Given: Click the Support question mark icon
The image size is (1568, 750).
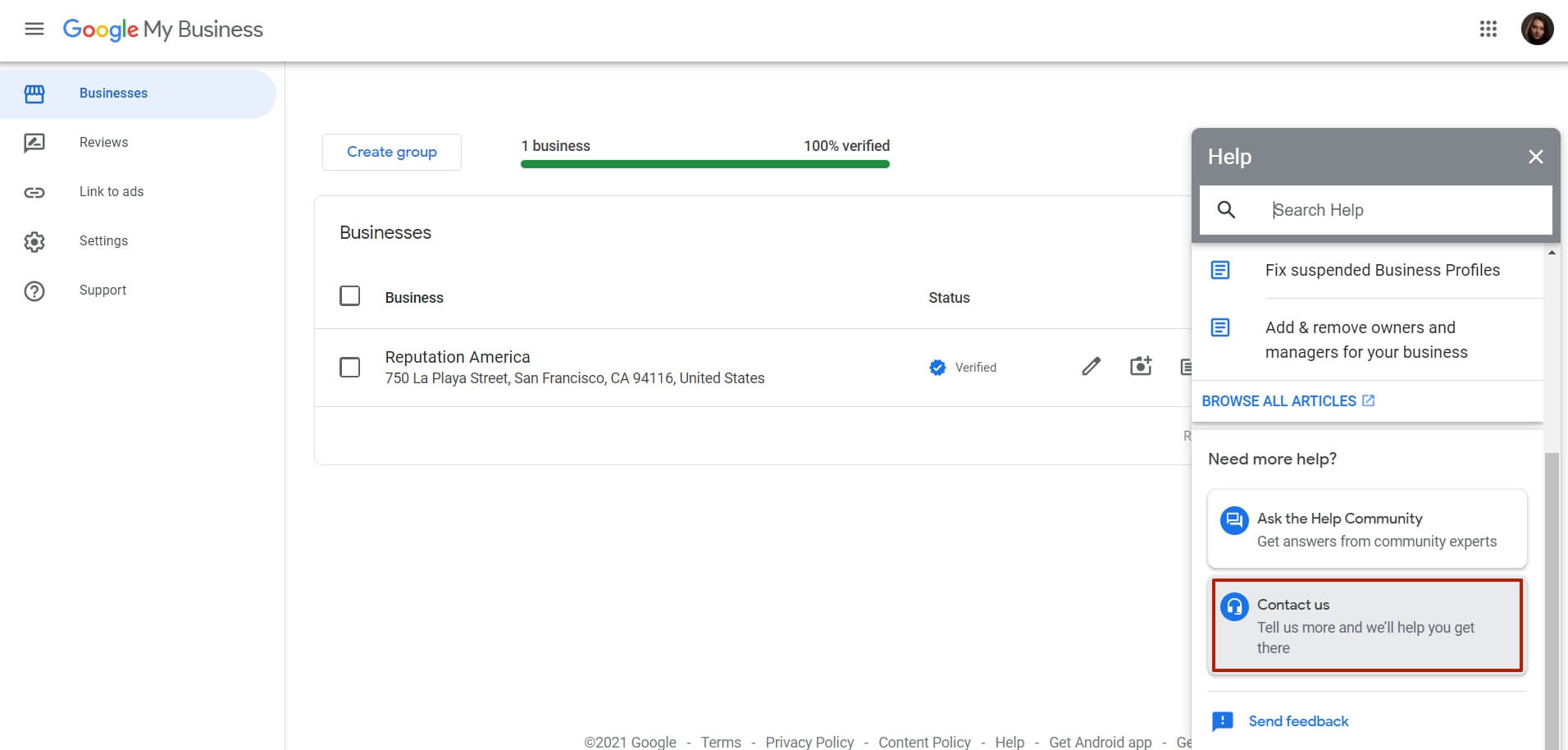Looking at the screenshot, I should pyautogui.click(x=34, y=290).
